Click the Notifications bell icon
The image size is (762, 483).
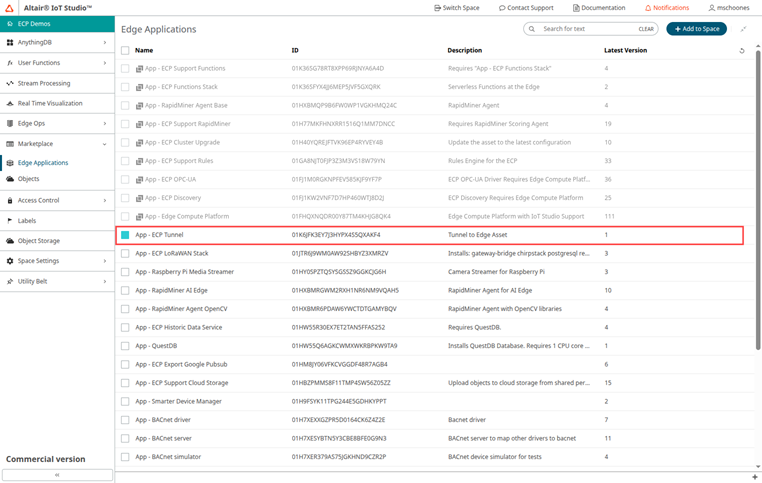(x=648, y=8)
